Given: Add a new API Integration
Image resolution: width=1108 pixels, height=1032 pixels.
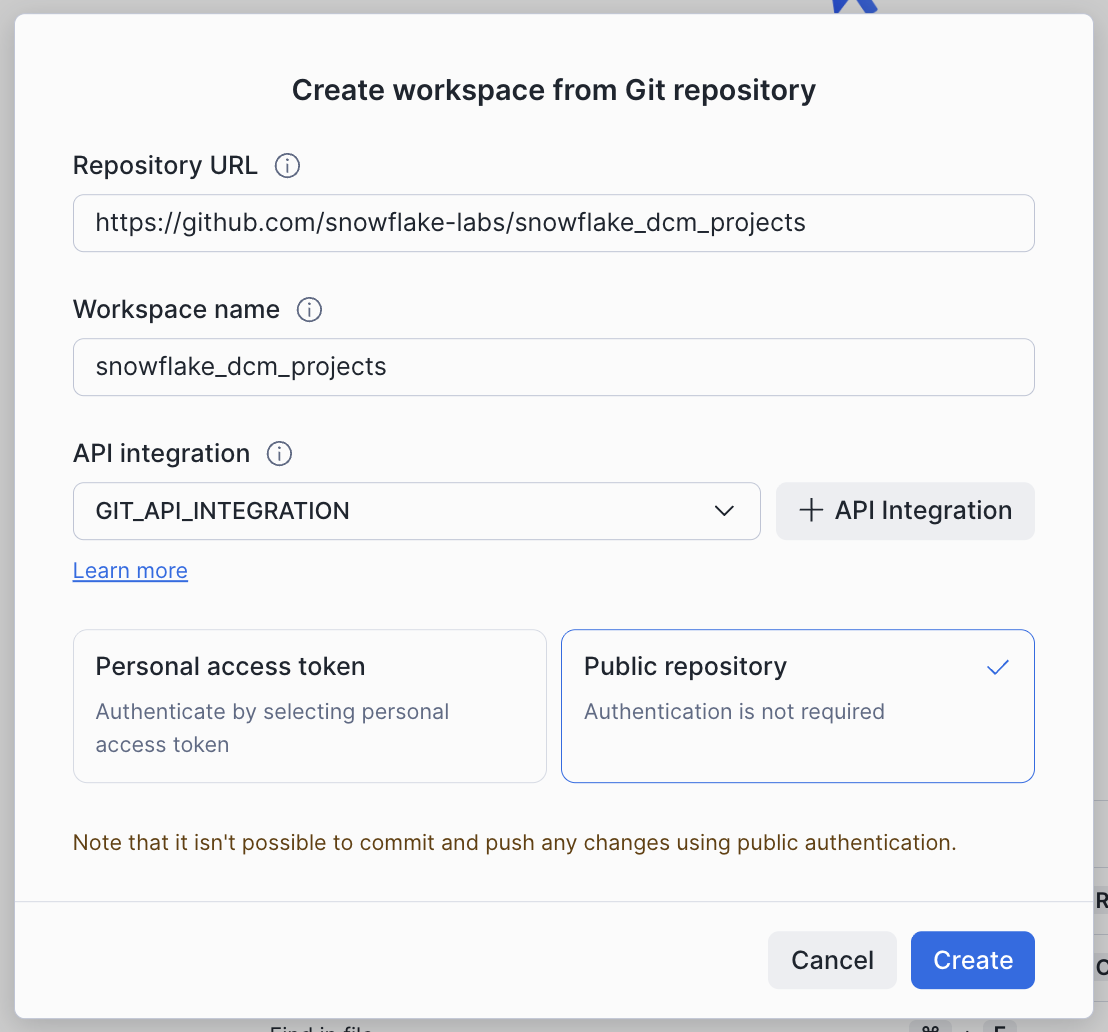Looking at the screenshot, I should (x=904, y=511).
